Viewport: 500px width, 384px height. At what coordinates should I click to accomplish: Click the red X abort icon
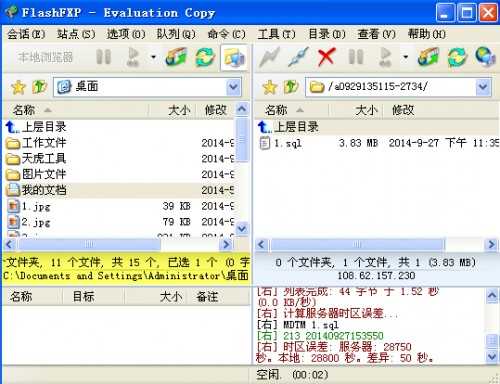326,57
